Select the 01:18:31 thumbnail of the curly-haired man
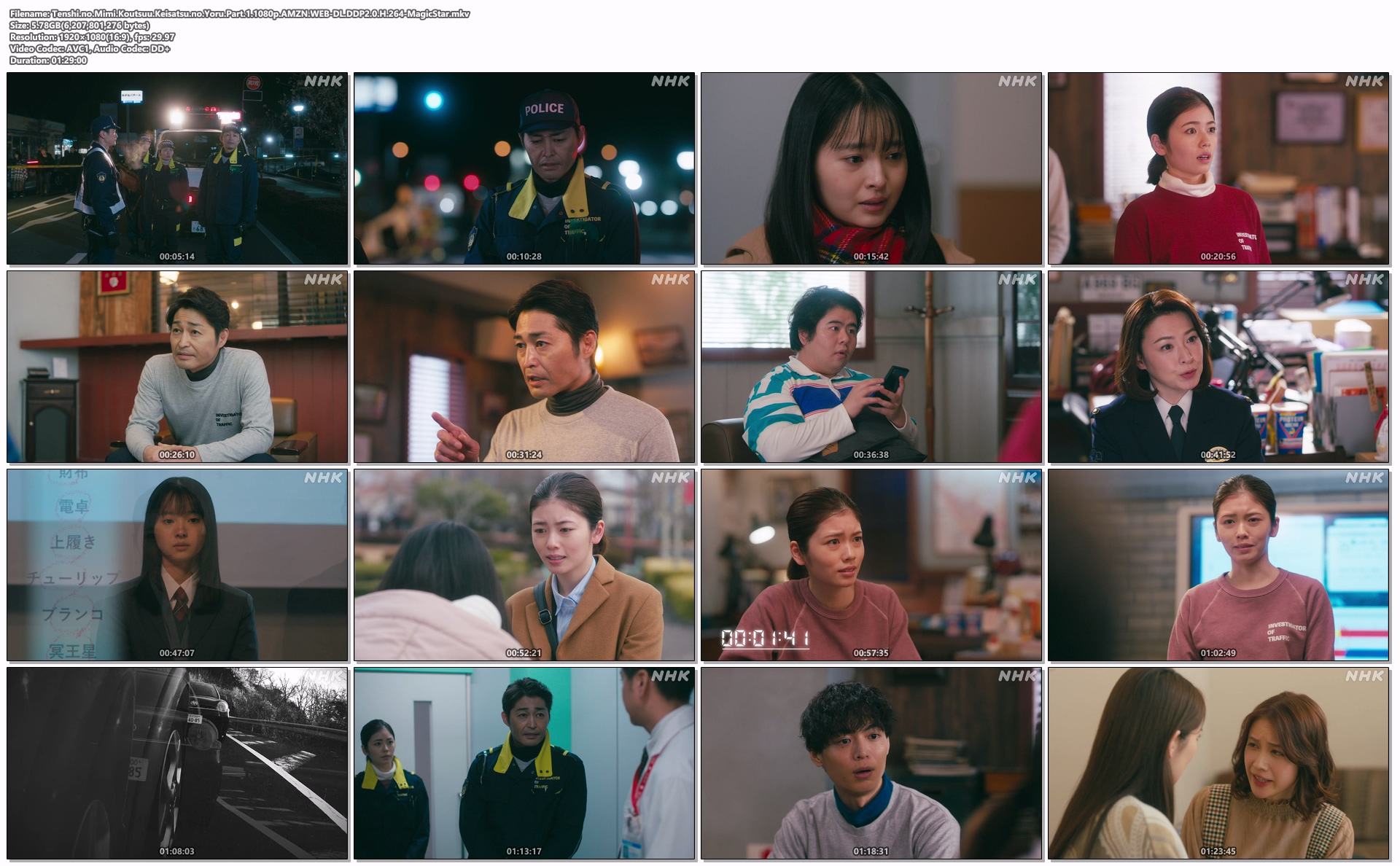 [x=871, y=763]
